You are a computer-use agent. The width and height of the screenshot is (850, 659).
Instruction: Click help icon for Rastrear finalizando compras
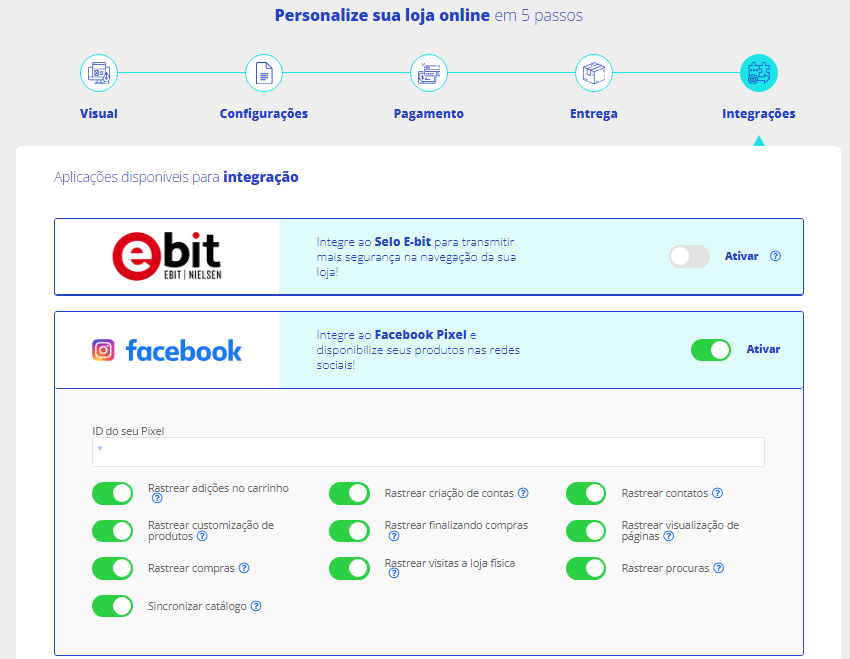tap(394, 536)
